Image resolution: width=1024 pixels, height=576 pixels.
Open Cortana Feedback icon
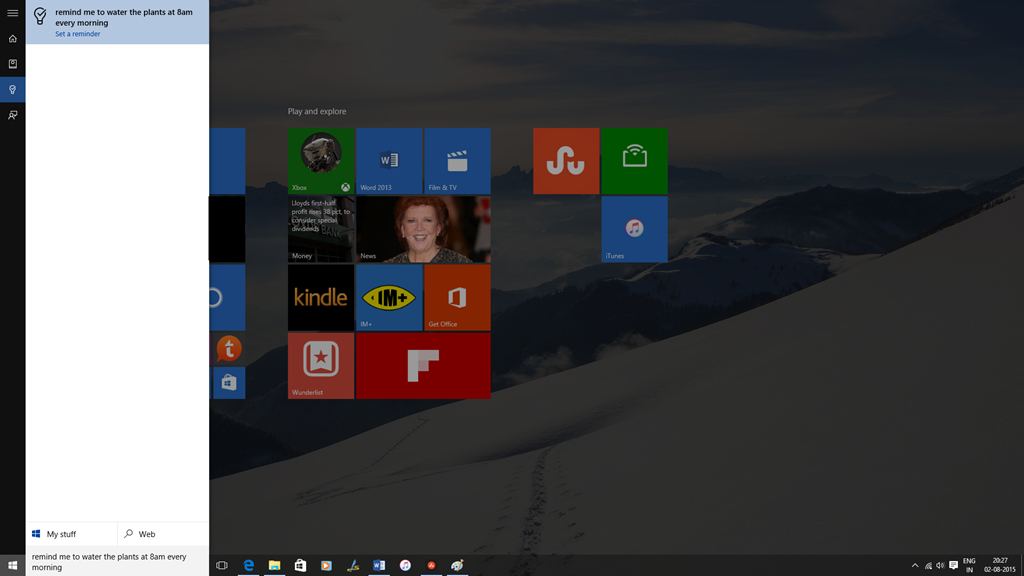12,115
